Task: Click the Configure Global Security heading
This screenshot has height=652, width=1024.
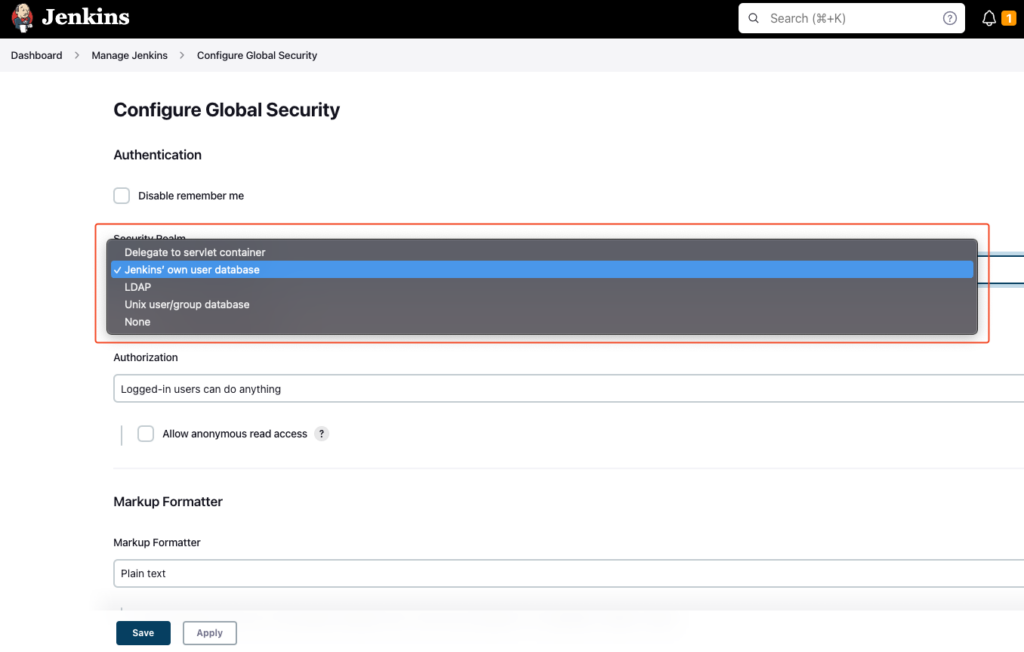Action: (227, 110)
